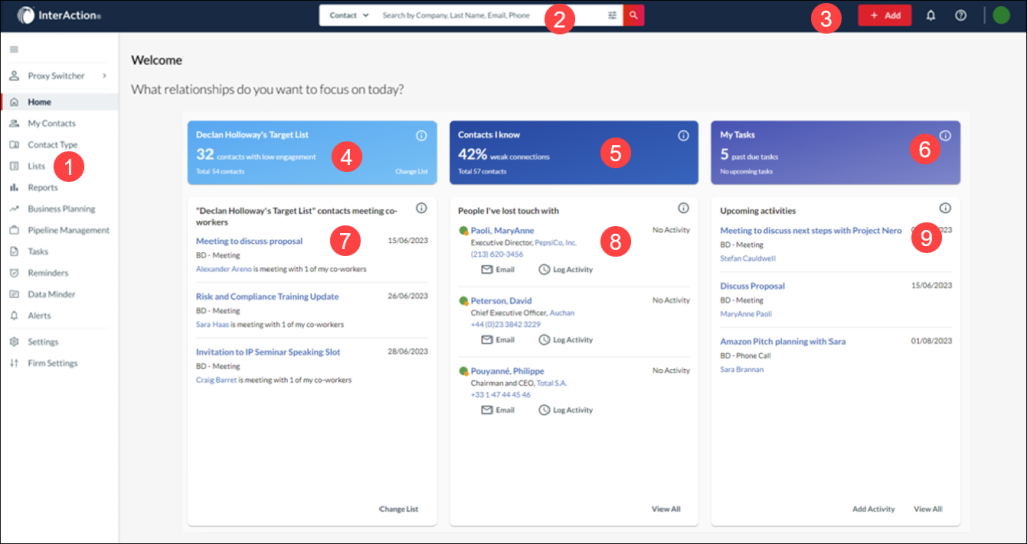Show info for Contacts I know card
The image size is (1027, 544).
pos(684,135)
